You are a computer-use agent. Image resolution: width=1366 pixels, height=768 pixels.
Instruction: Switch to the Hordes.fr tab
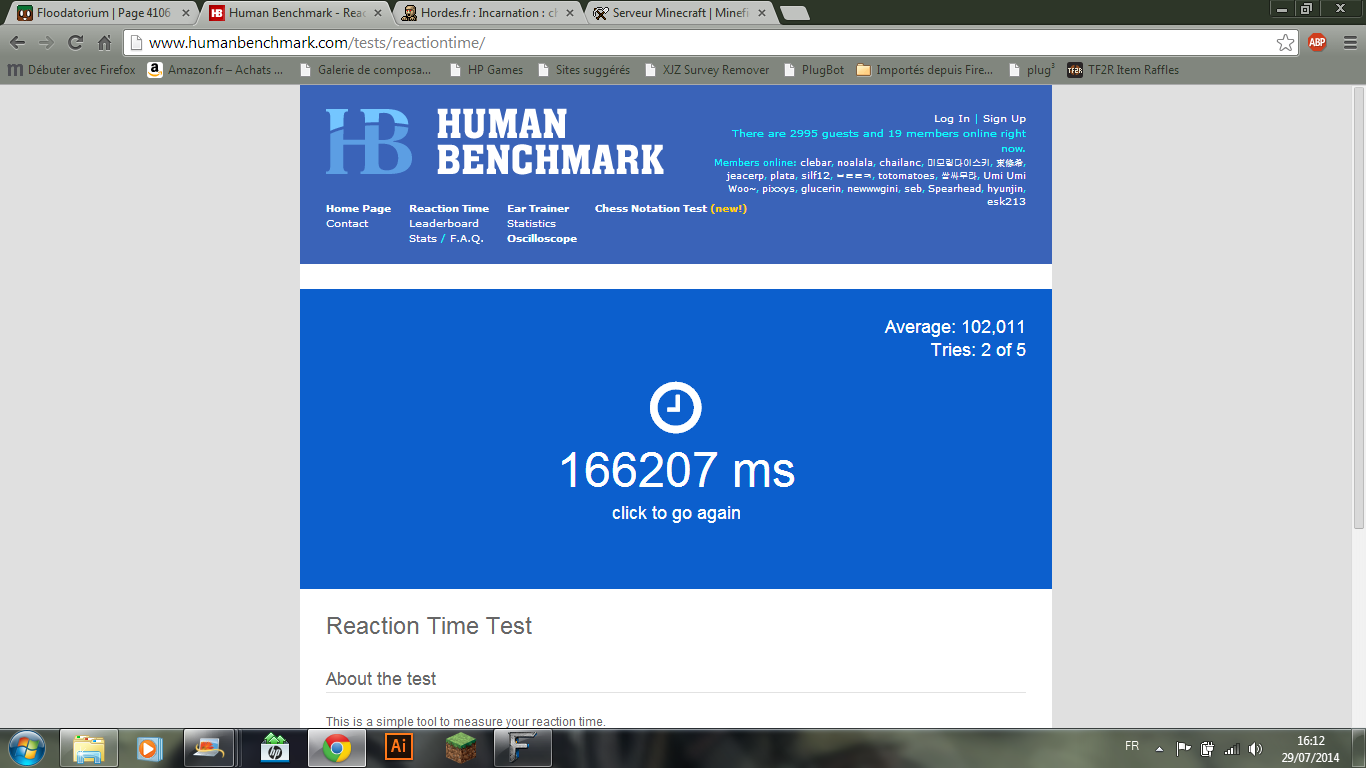[x=488, y=13]
